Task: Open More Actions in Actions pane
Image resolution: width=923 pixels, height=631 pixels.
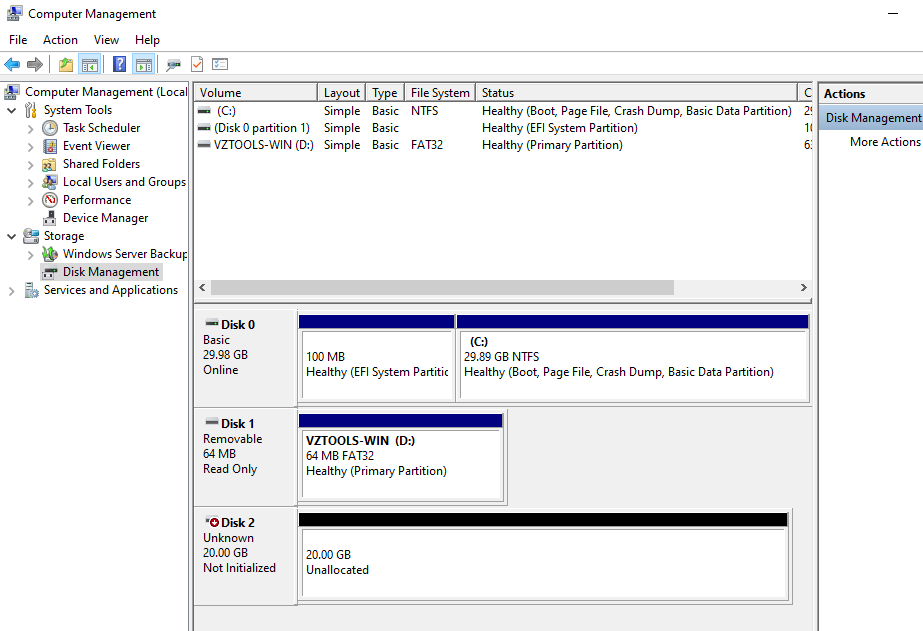Action: 885,142
